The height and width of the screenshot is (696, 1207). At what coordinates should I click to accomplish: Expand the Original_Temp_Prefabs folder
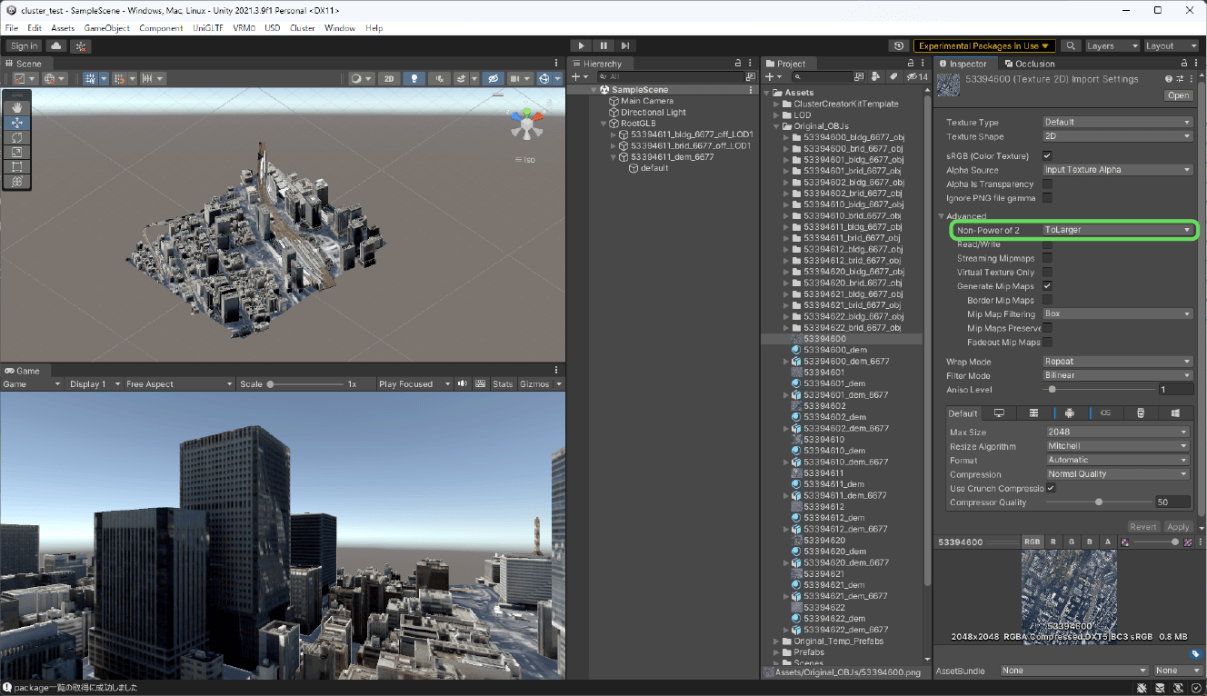[776, 642]
